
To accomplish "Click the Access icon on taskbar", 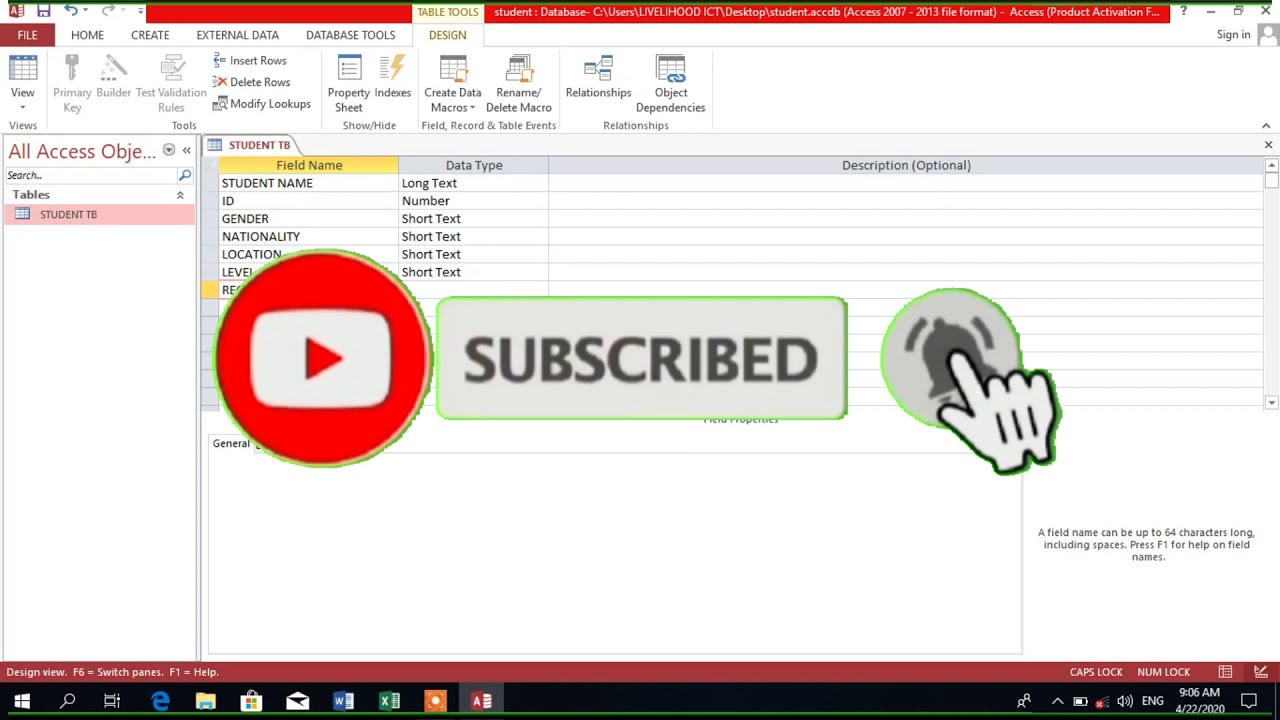I will pos(481,701).
